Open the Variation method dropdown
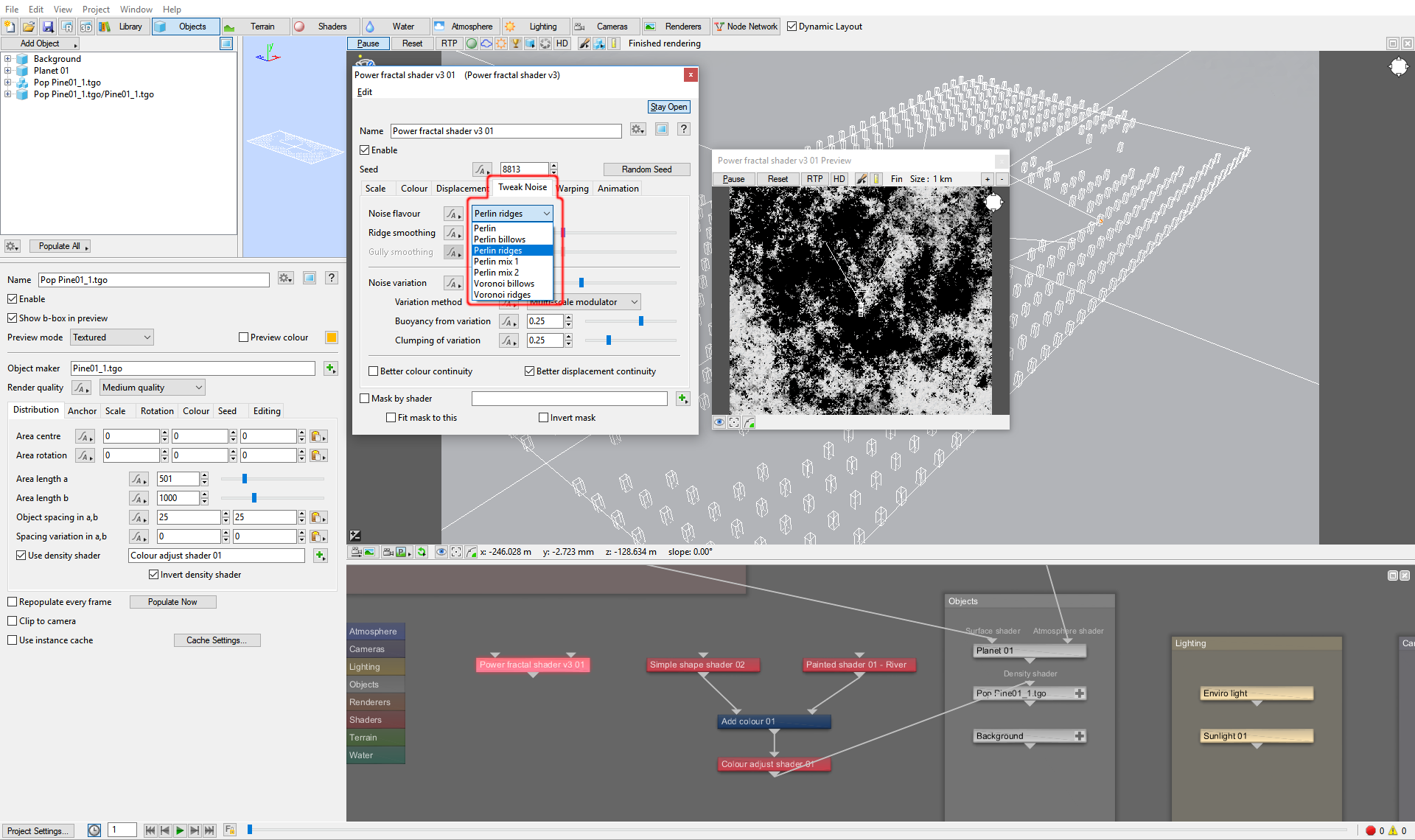This screenshot has width=1415, height=840. point(584,302)
